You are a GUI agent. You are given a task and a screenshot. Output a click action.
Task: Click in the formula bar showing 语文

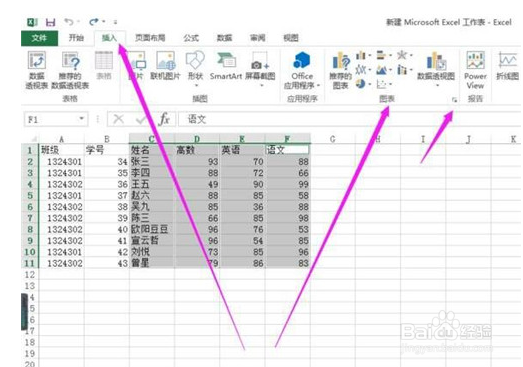click(349, 119)
